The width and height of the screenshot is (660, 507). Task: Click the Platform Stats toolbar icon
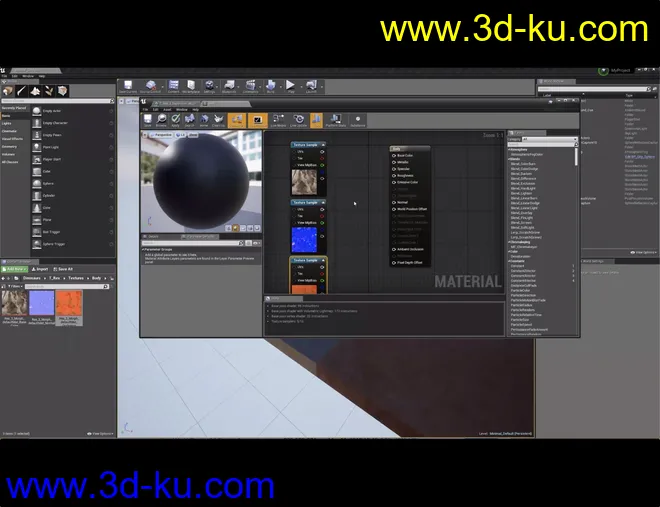tap(335, 120)
